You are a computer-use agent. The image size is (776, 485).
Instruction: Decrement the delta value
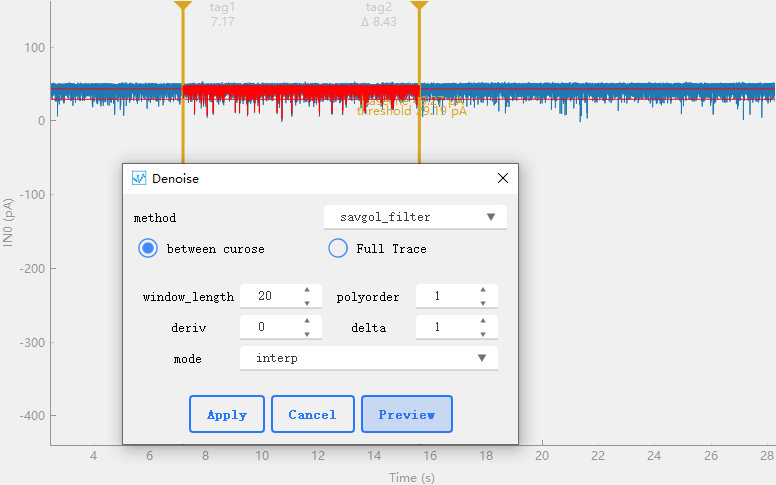[x=483, y=334]
